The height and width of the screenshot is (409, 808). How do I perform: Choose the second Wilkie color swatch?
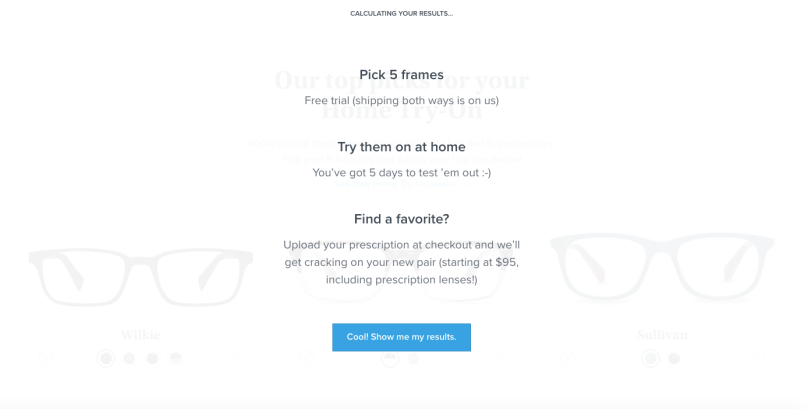pyautogui.click(x=129, y=358)
